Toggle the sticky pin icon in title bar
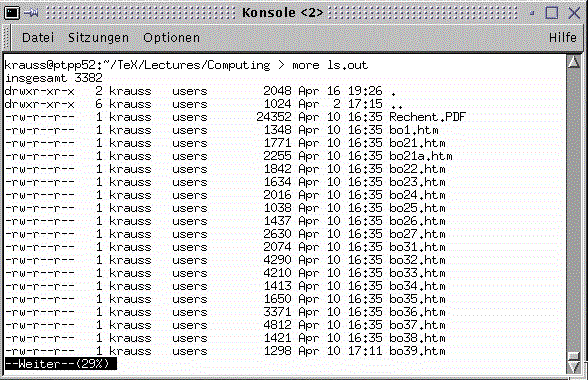588x380 pixels. pyautogui.click(x=32, y=12)
